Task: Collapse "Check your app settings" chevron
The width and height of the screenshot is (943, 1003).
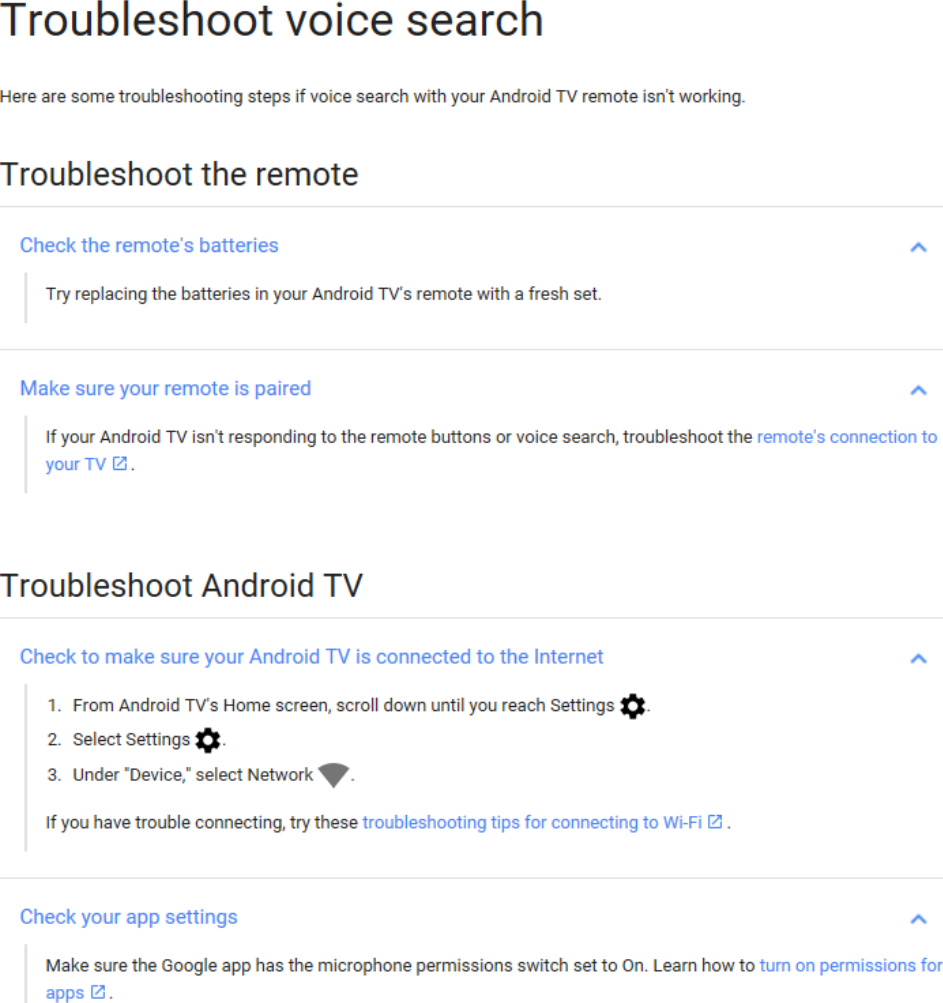Action: (918, 919)
